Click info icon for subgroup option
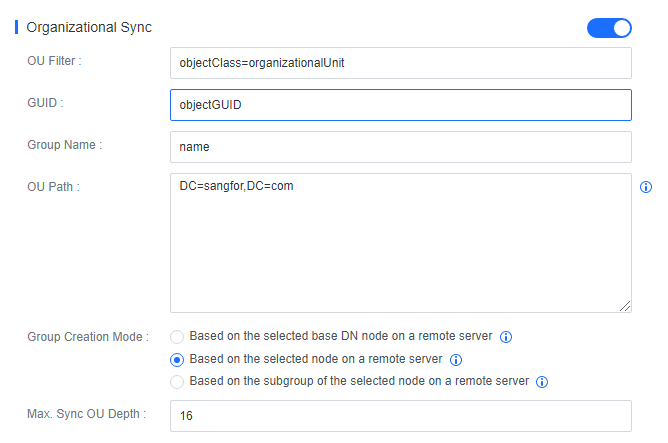 coord(542,382)
